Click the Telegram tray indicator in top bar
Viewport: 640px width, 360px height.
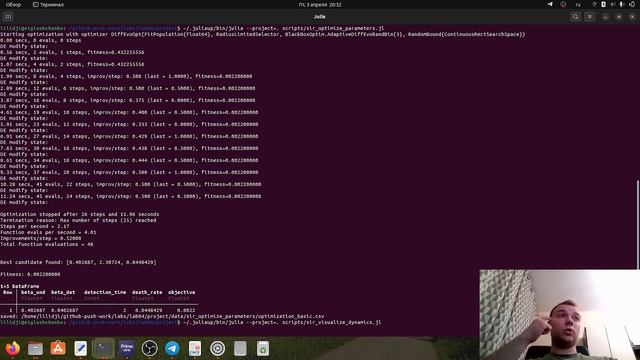coord(550,4)
